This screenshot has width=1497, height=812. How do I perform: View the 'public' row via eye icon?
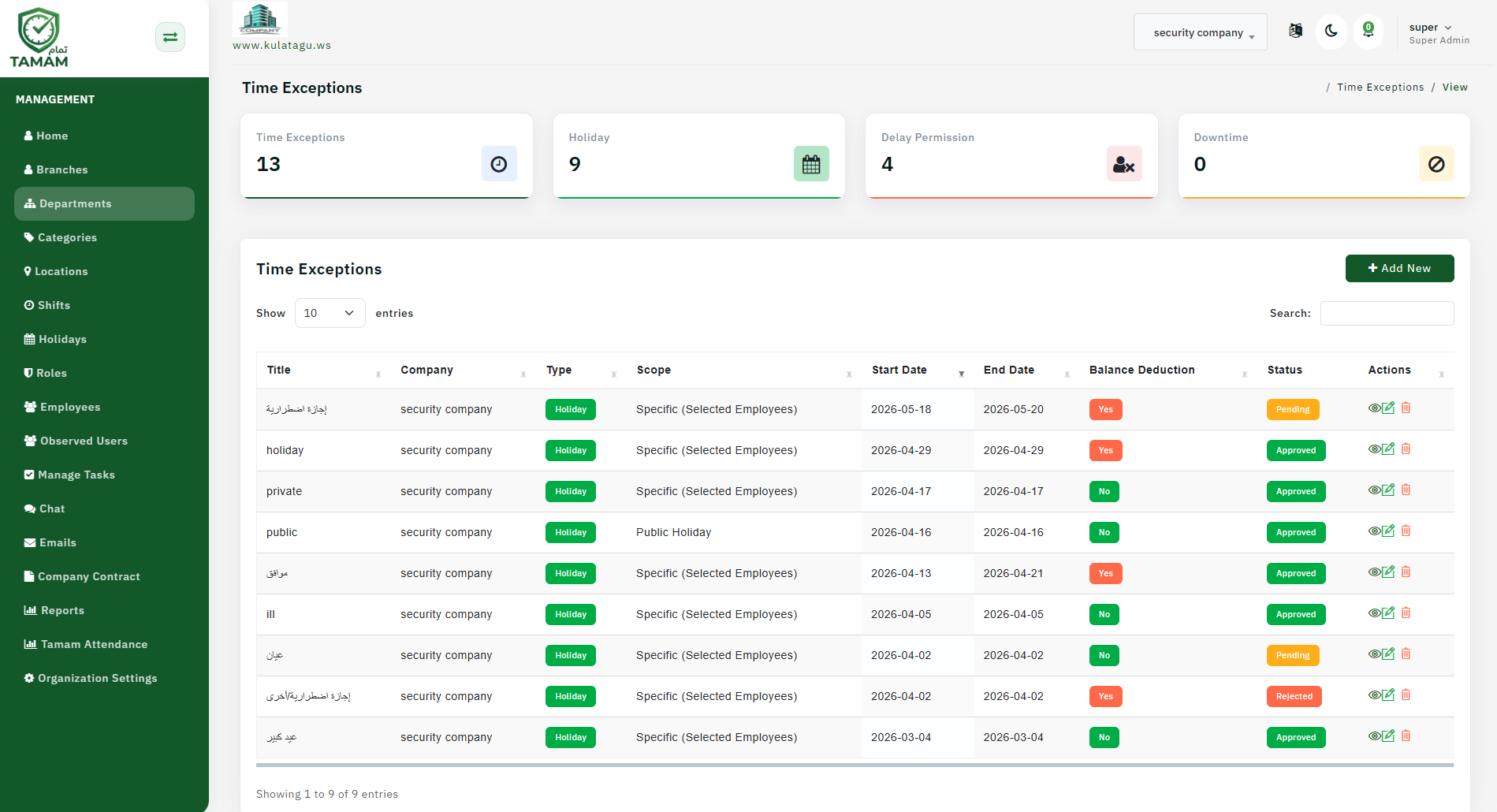1375,531
